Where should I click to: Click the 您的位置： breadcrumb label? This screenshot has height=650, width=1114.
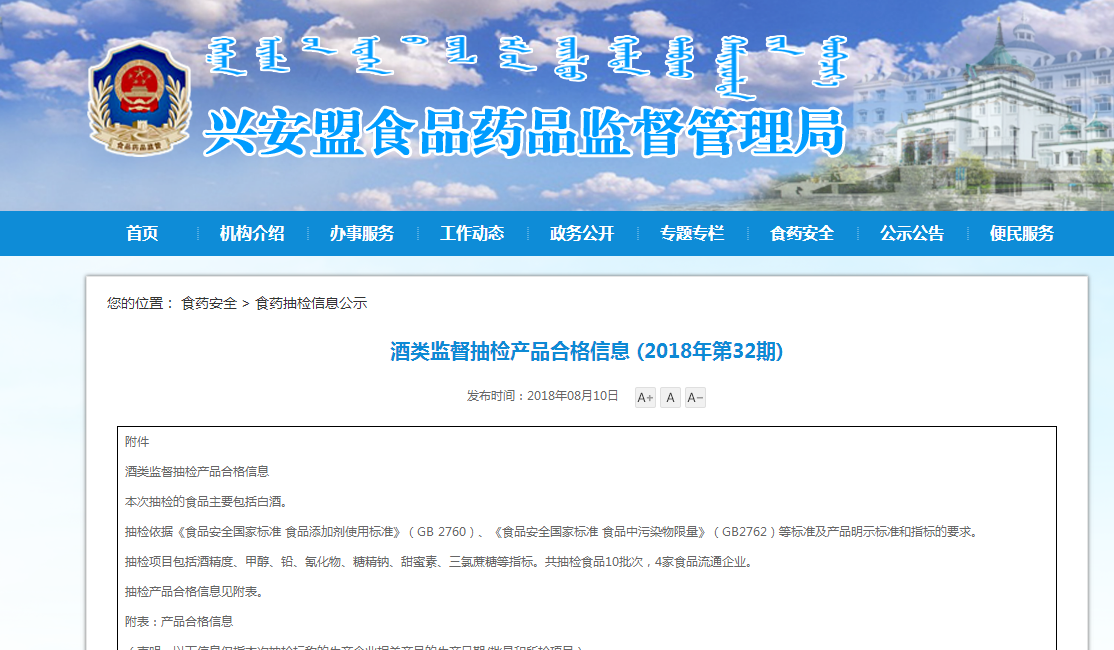(x=141, y=303)
